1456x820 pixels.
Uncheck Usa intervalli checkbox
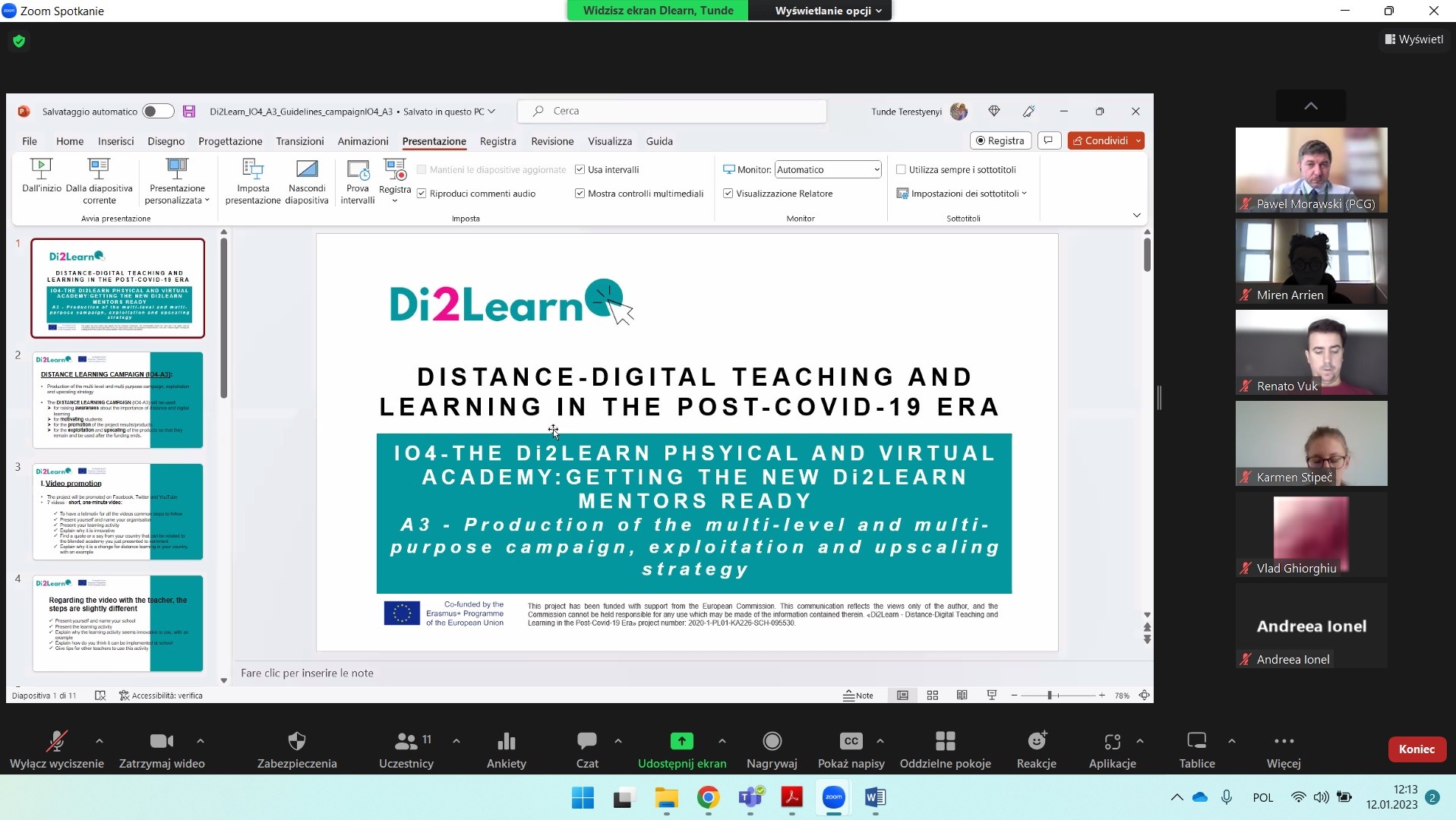[580, 169]
